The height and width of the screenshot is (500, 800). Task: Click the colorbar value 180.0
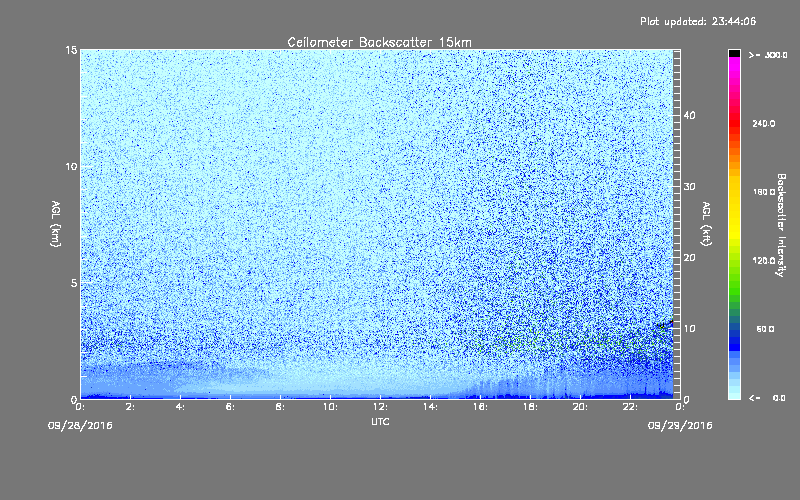click(x=763, y=192)
